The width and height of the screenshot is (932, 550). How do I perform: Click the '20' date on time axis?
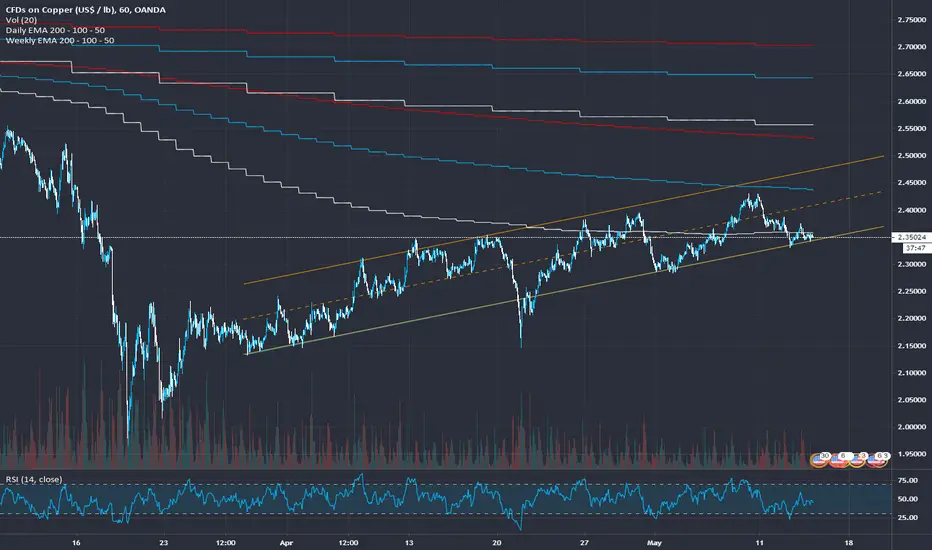coord(497,543)
